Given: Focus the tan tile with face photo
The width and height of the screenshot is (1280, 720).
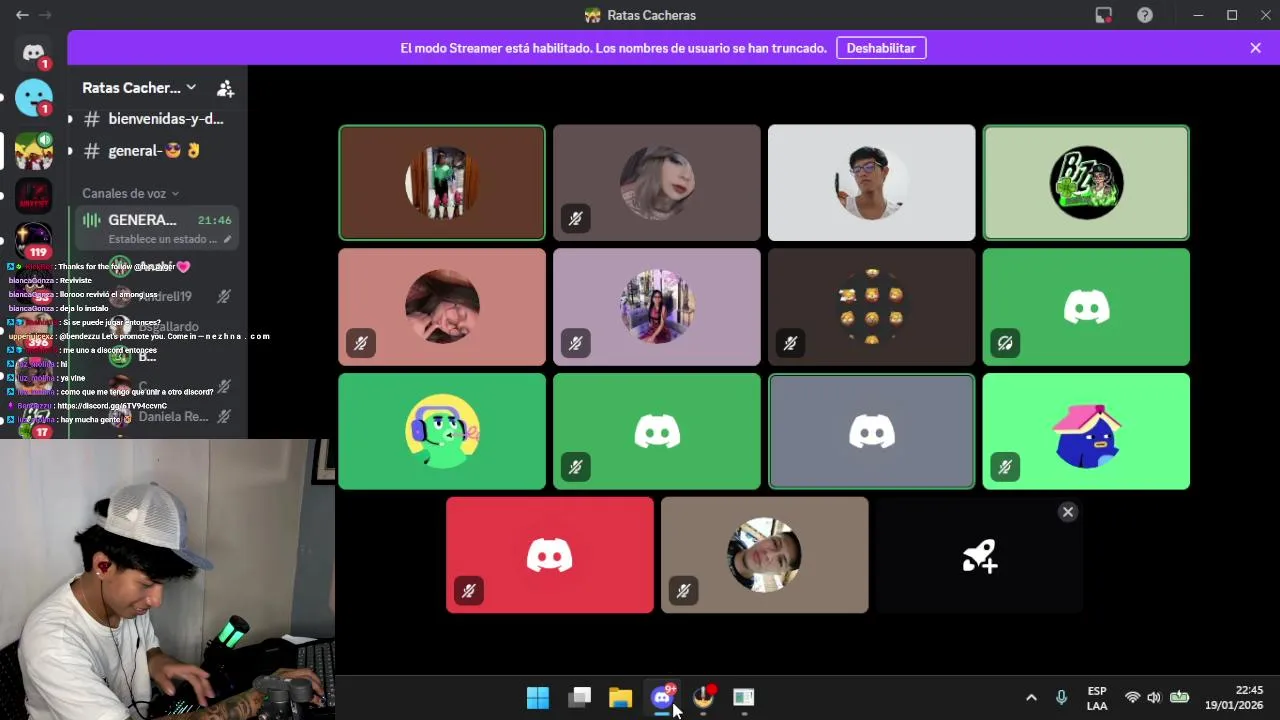Looking at the screenshot, I should click(764, 555).
